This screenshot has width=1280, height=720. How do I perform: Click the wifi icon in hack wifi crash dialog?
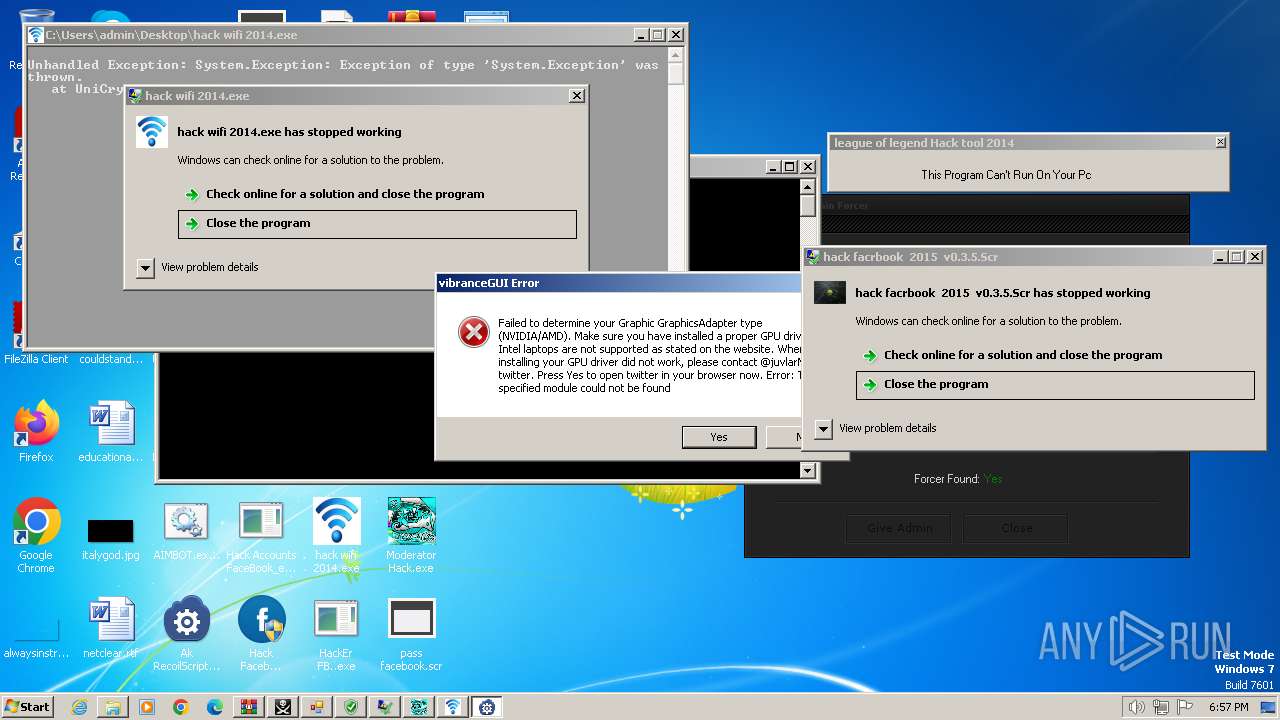point(152,132)
